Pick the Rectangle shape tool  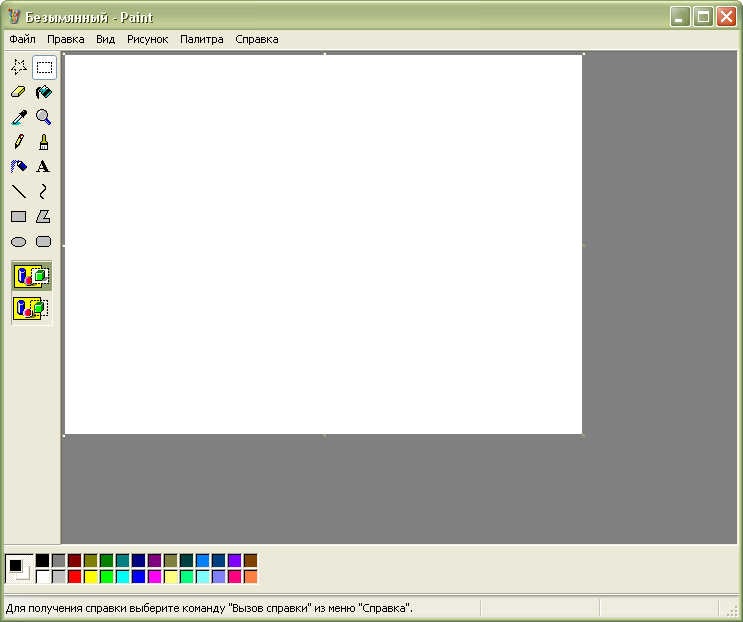point(19,216)
